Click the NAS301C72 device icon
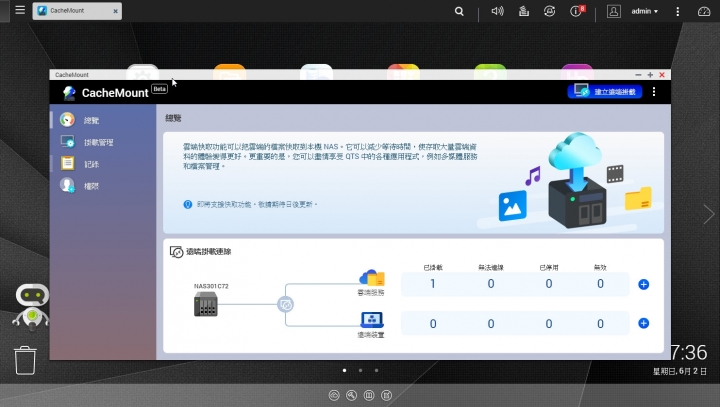This screenshot has width=720, height=407. pyautogui.click(x=205, y=304)
